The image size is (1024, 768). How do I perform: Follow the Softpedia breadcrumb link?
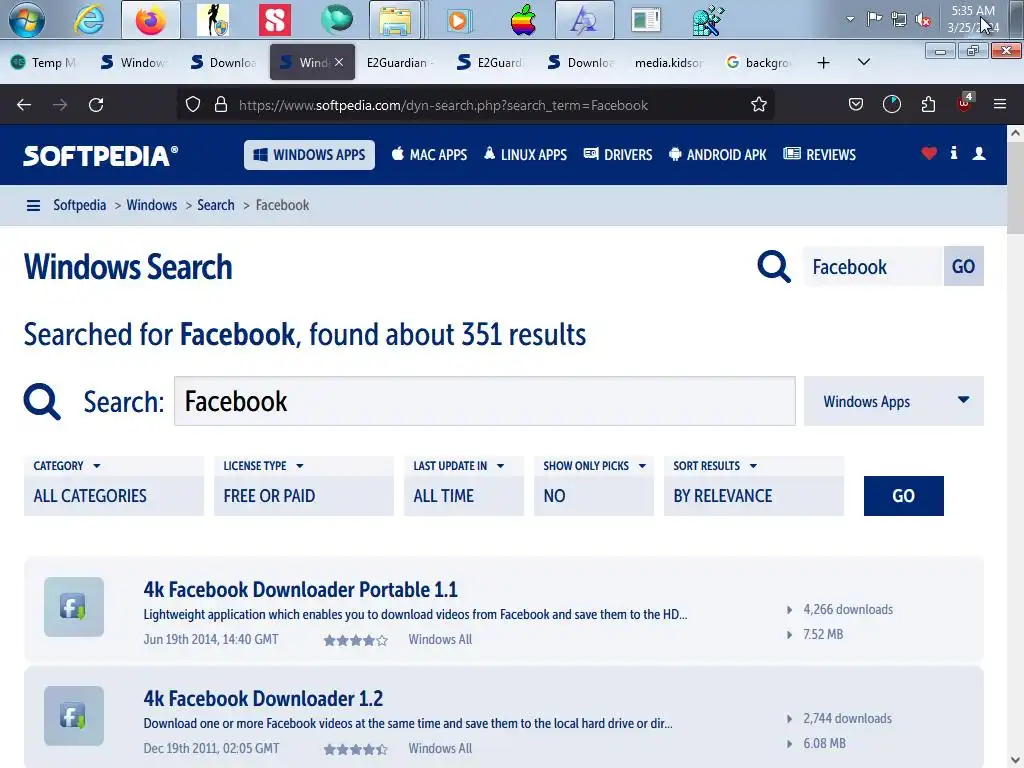[x=80, y=205]
